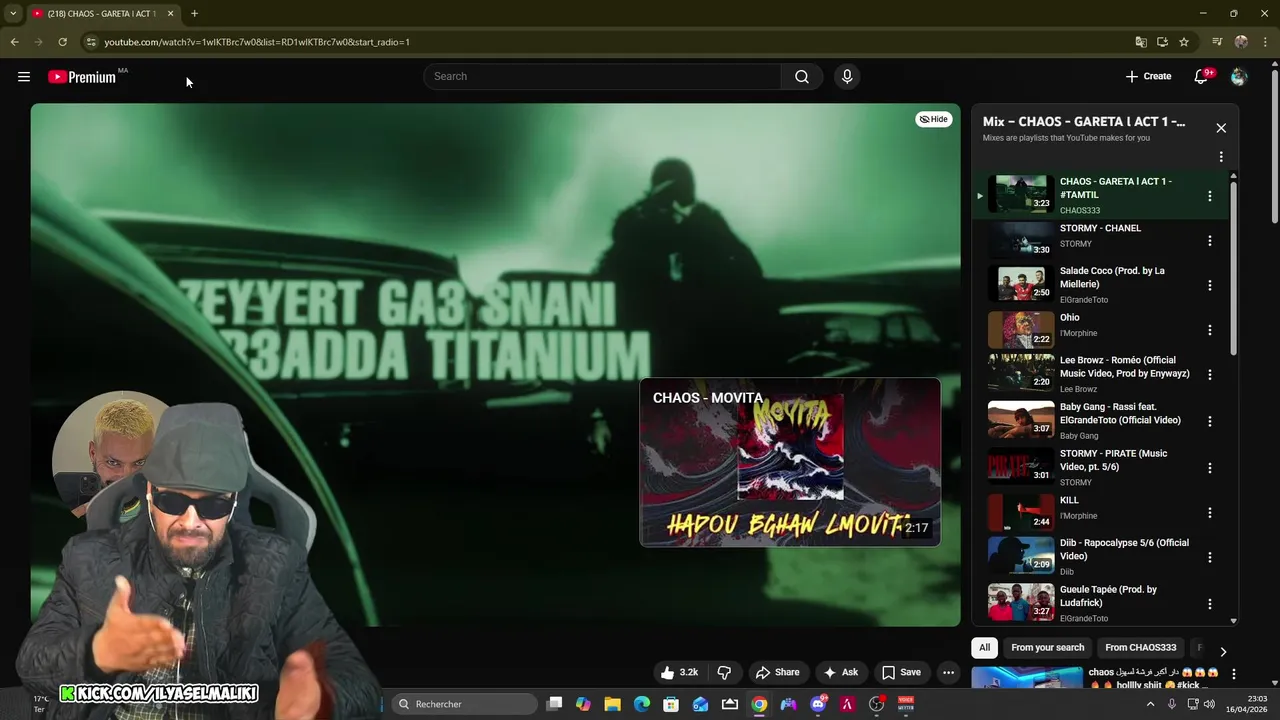Screen dimensions: 1280x720
Task: Click the browser address bar URL
Action: [257, 42]
